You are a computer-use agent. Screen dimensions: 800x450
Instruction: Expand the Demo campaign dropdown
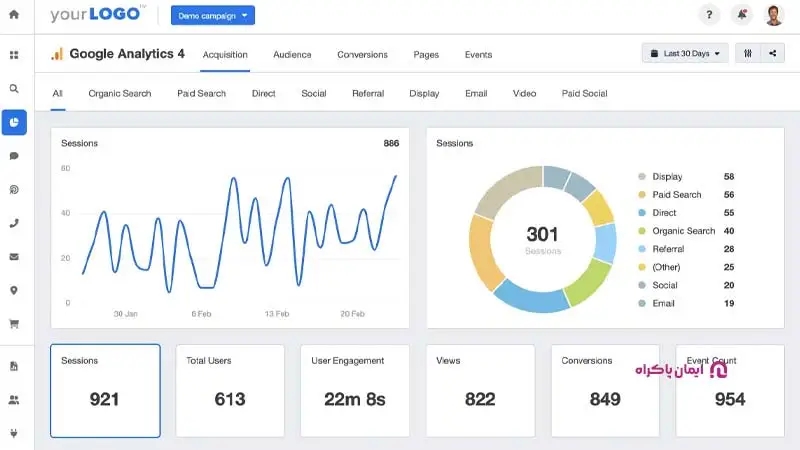click(x=213, y=15)
